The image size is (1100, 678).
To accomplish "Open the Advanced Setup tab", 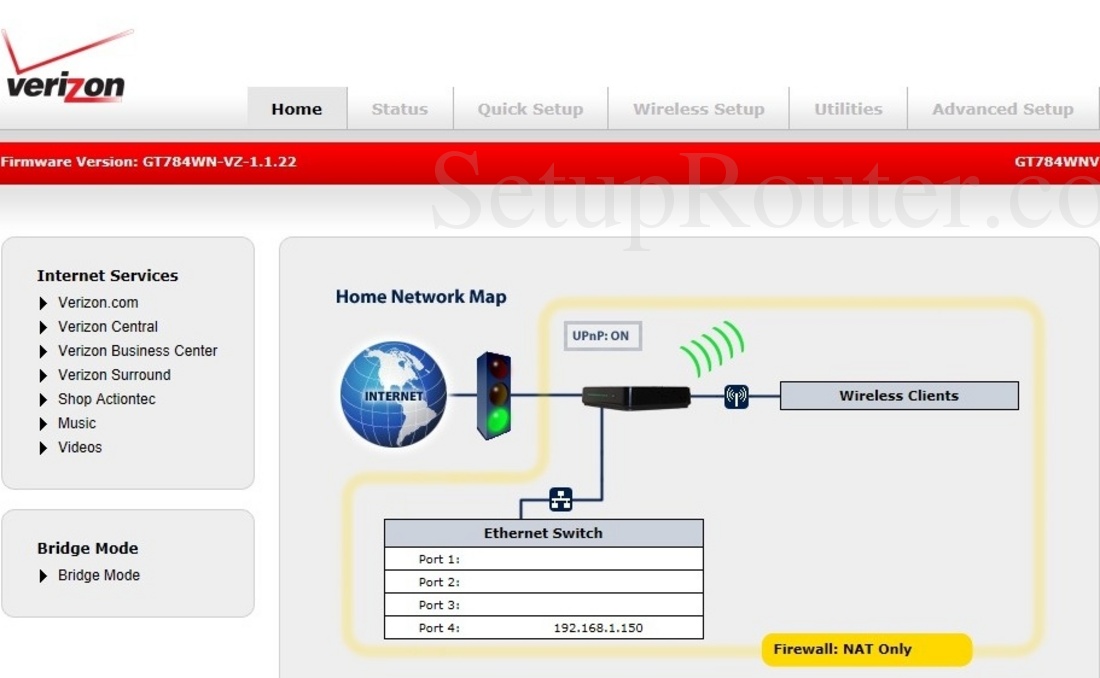I will pos(1002,108).
